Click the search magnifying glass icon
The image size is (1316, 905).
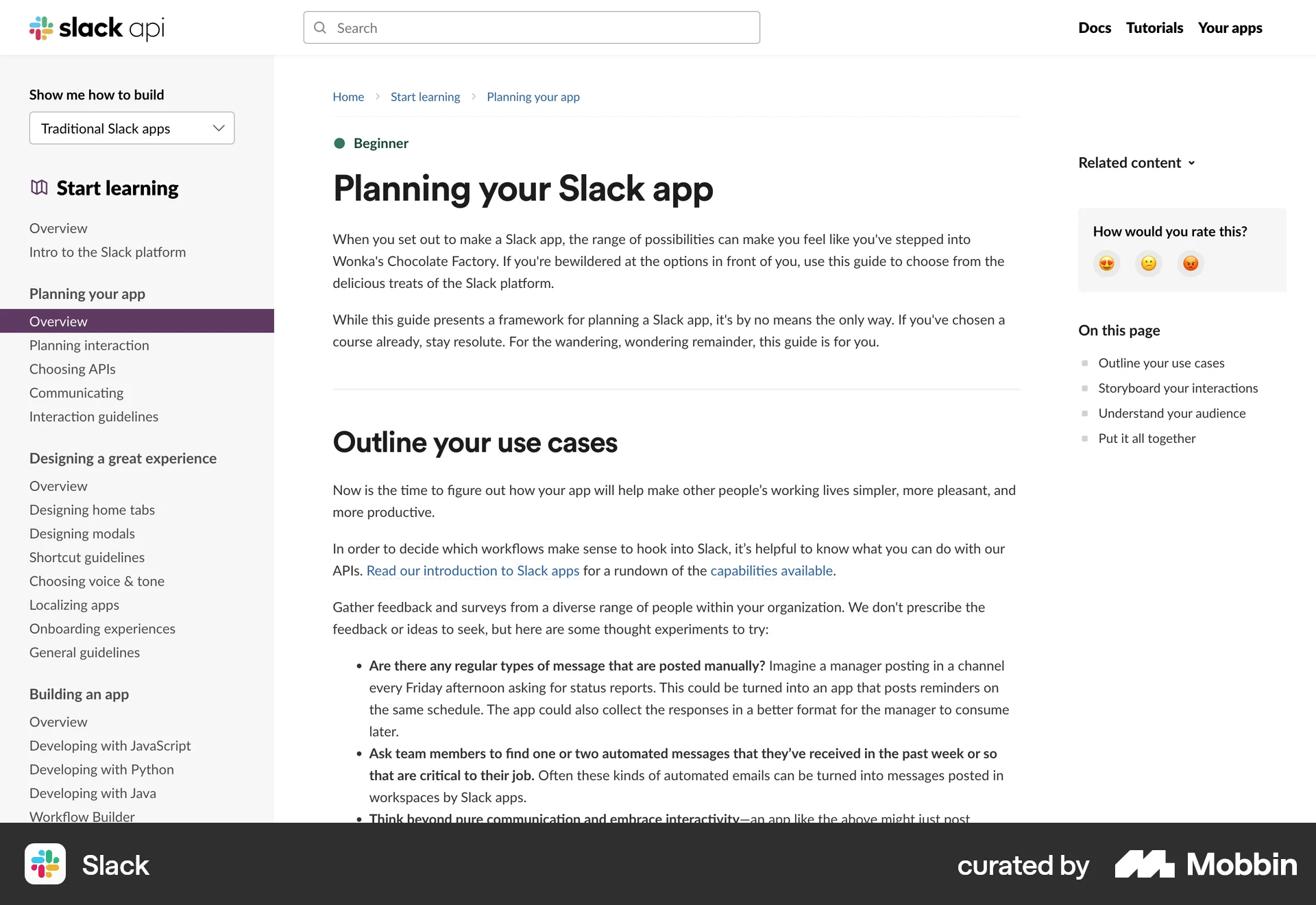(x=320, y=27)
